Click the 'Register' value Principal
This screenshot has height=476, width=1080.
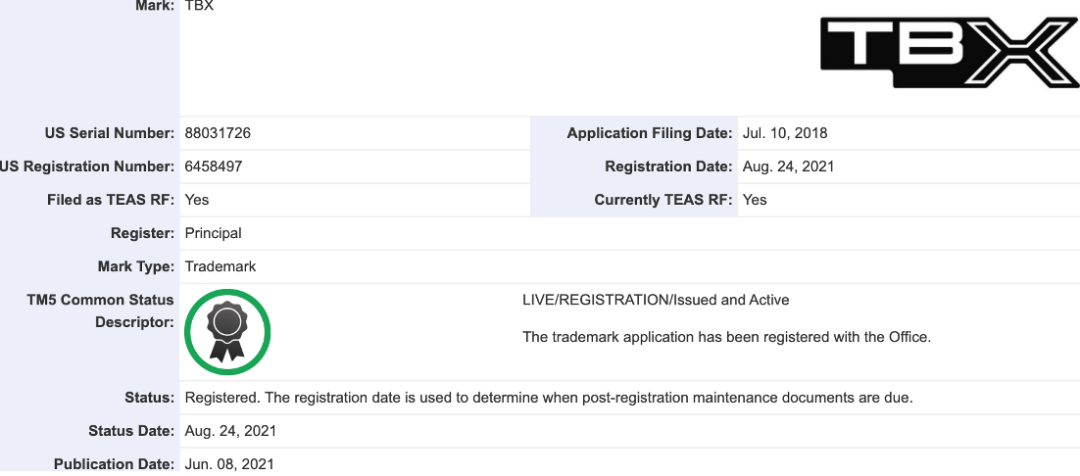(x=213, y=233)
